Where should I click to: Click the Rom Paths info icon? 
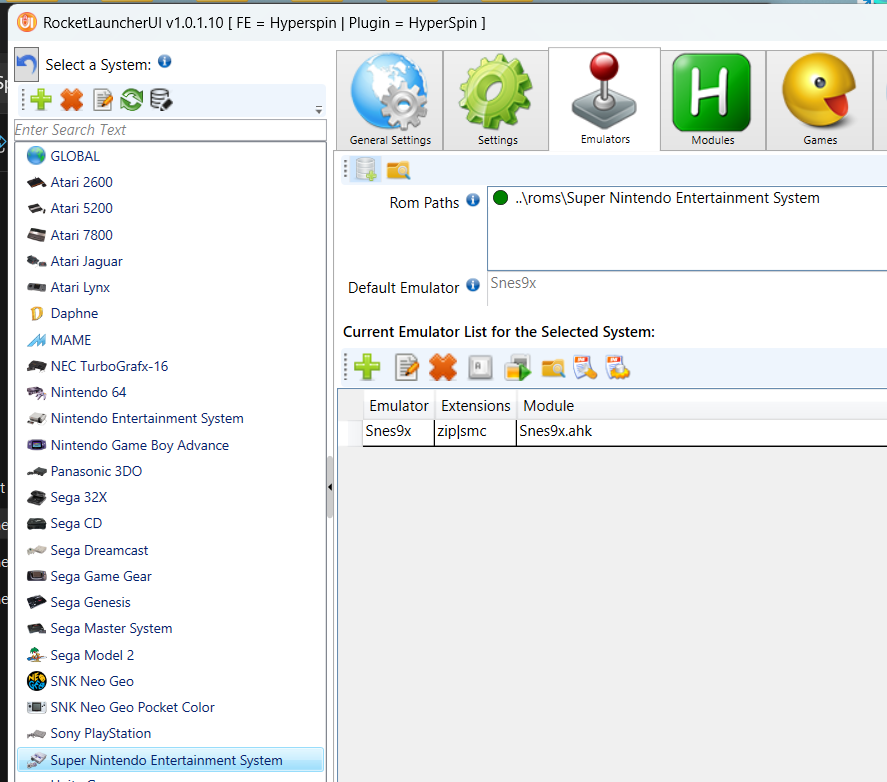pyautogui.click(x=473, y=200)
